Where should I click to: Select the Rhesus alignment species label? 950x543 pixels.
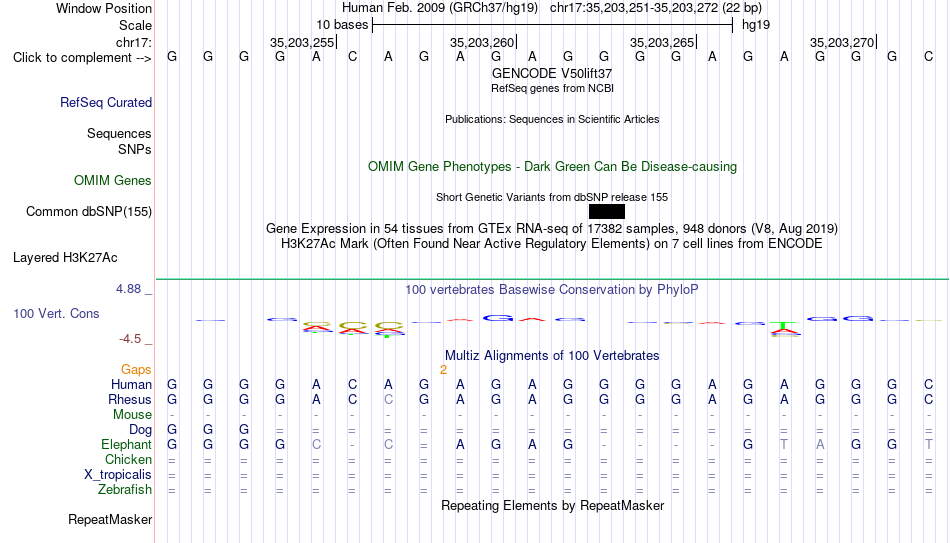pos(130,400)
